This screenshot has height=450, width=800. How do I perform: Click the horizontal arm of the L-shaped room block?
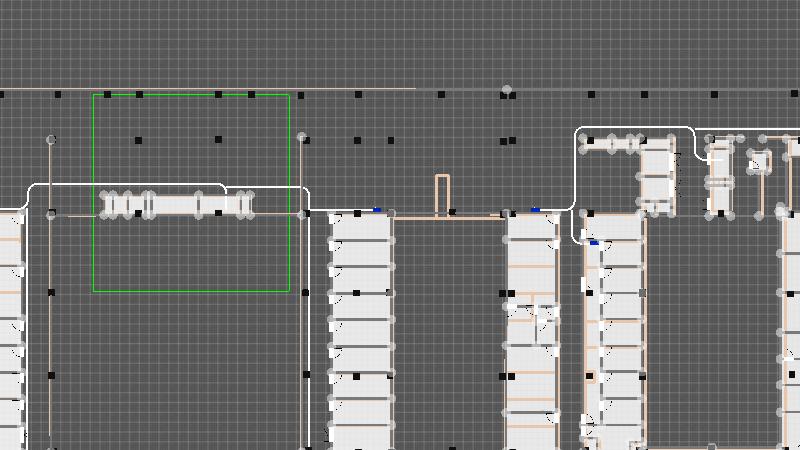(x=612, y=144)
